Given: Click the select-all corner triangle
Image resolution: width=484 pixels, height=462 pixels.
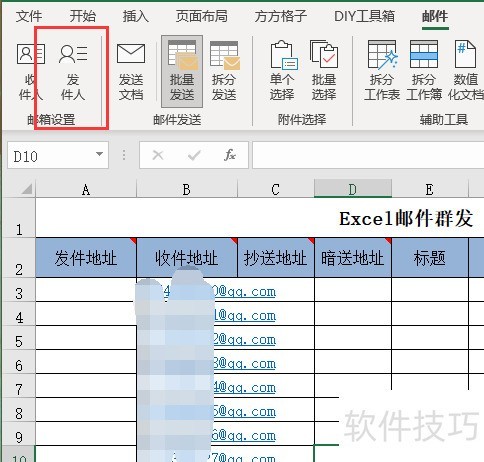Looking at the screenshot, I should [27, 189].
